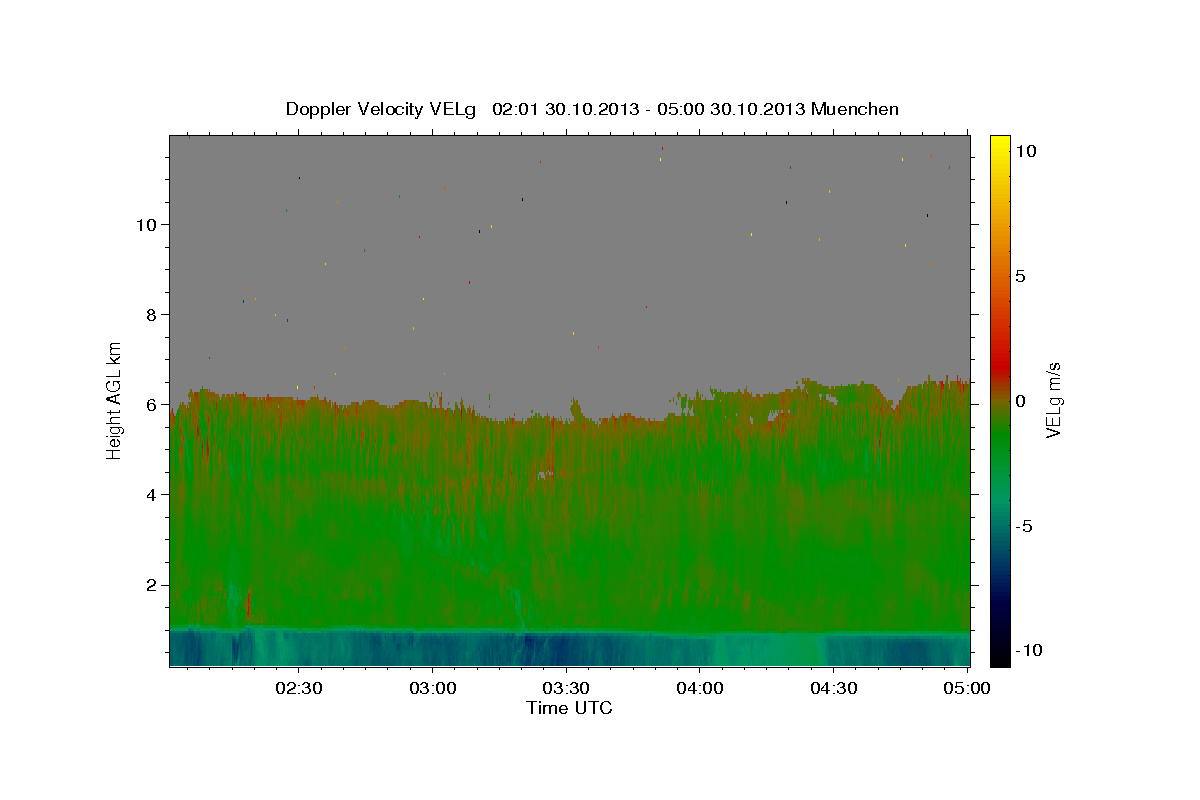Click the gray no-data region above 8 km

[569, 225]
